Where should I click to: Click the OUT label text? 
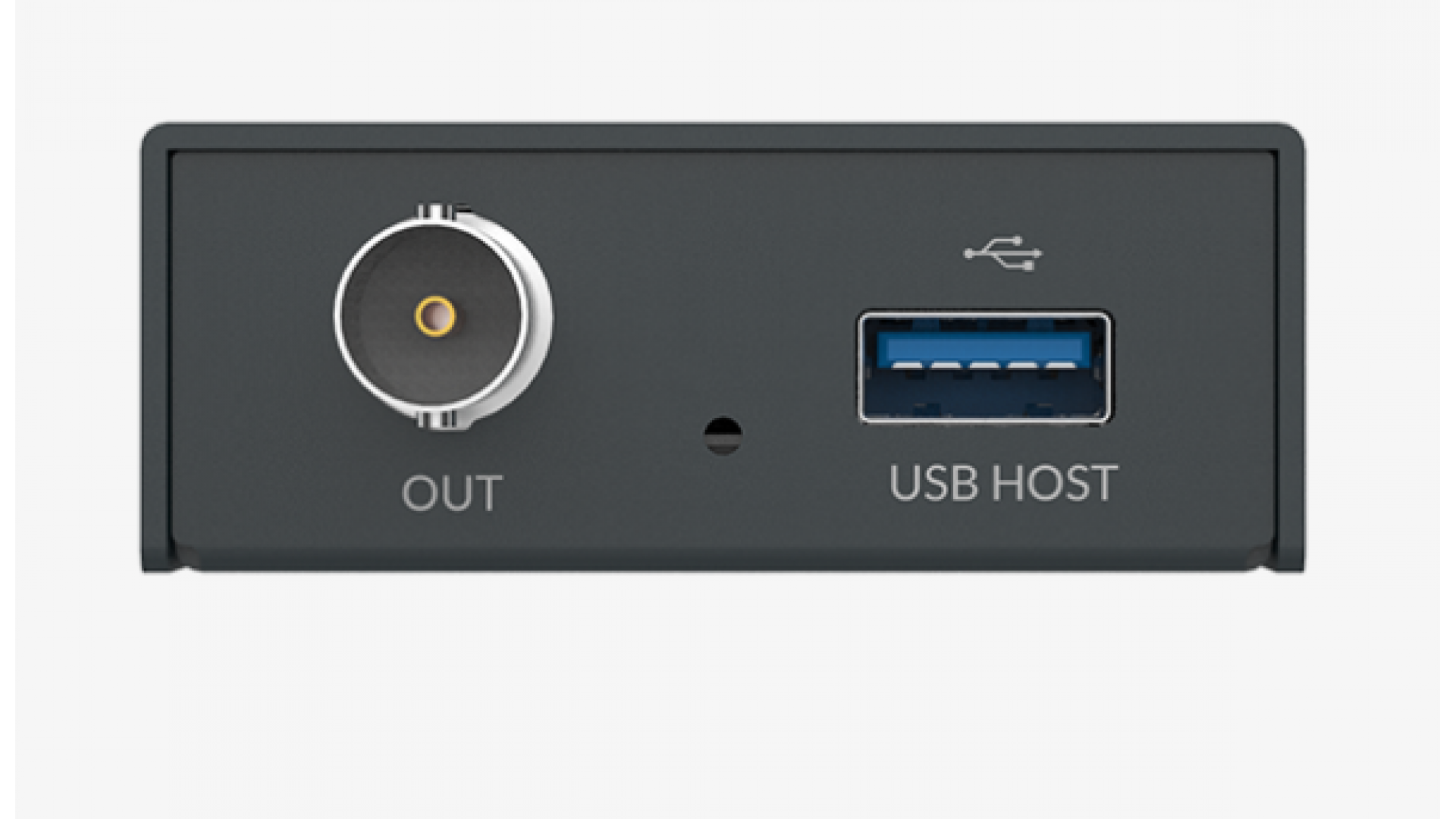point(451,493)
